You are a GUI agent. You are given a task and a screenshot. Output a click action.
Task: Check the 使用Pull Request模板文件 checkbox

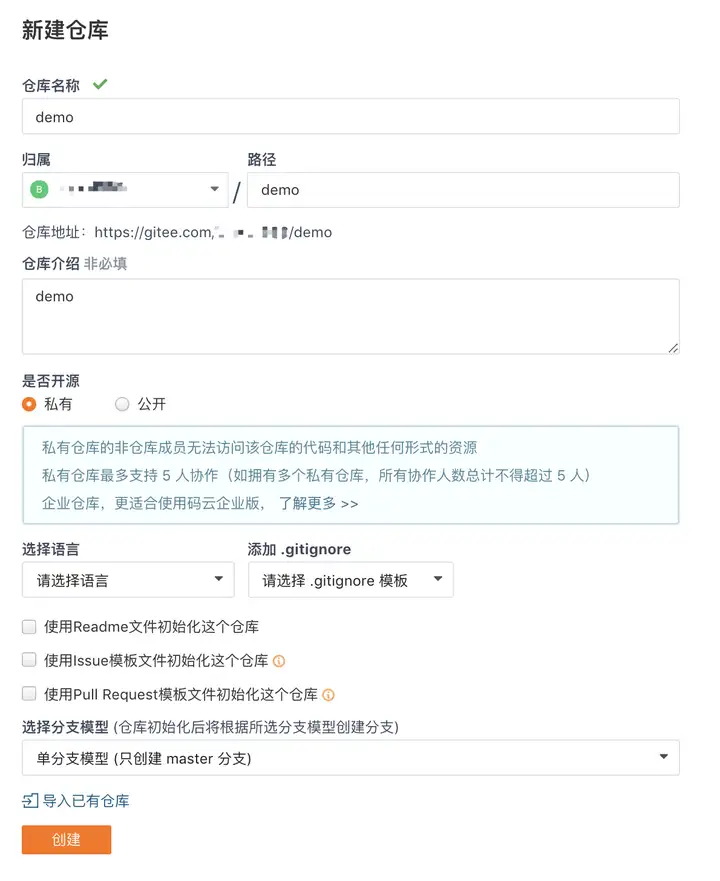pos(29,693)
